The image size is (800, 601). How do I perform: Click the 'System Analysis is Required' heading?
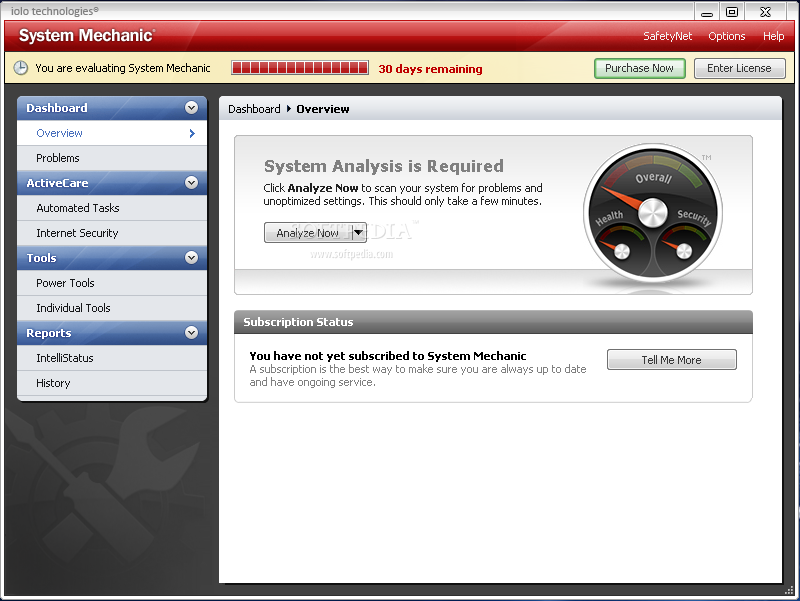pos(384,166)
